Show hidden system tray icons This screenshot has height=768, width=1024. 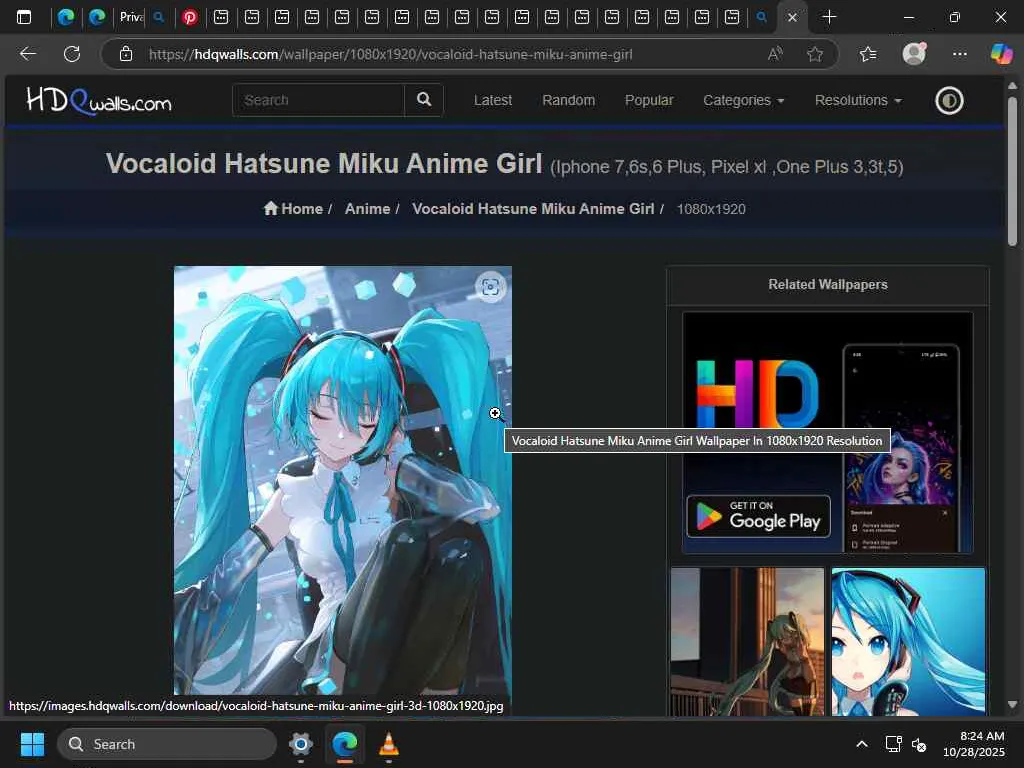click(861, 744)
